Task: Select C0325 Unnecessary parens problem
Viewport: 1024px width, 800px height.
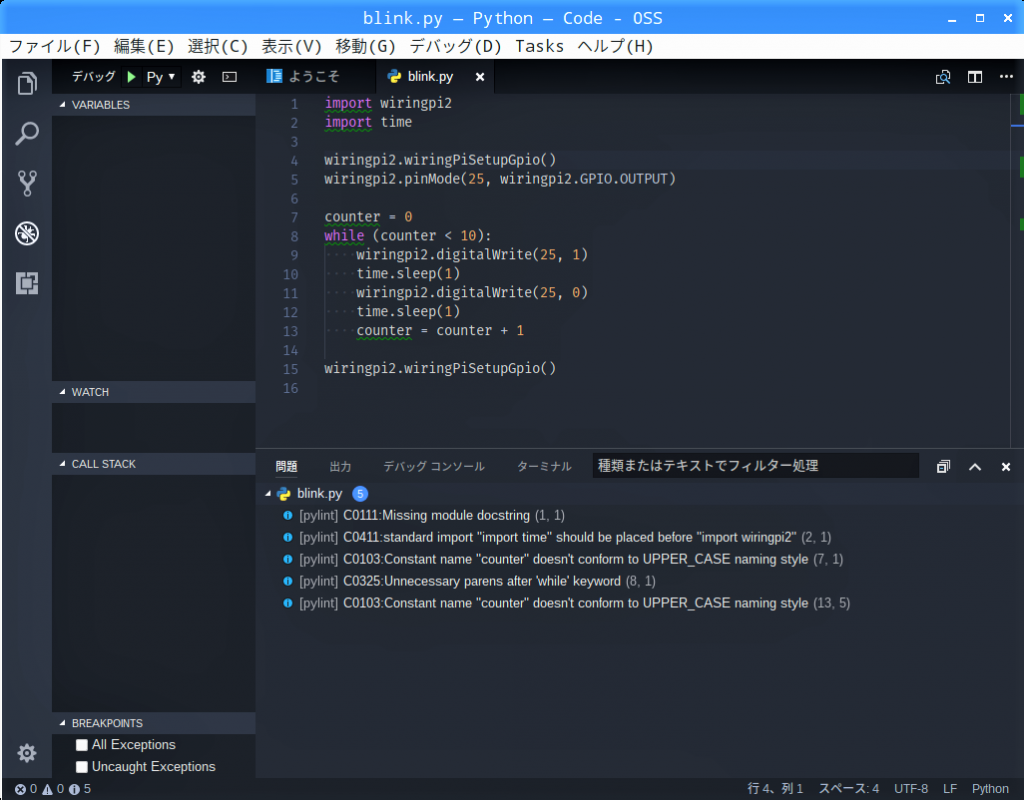Action: [640, 581]
